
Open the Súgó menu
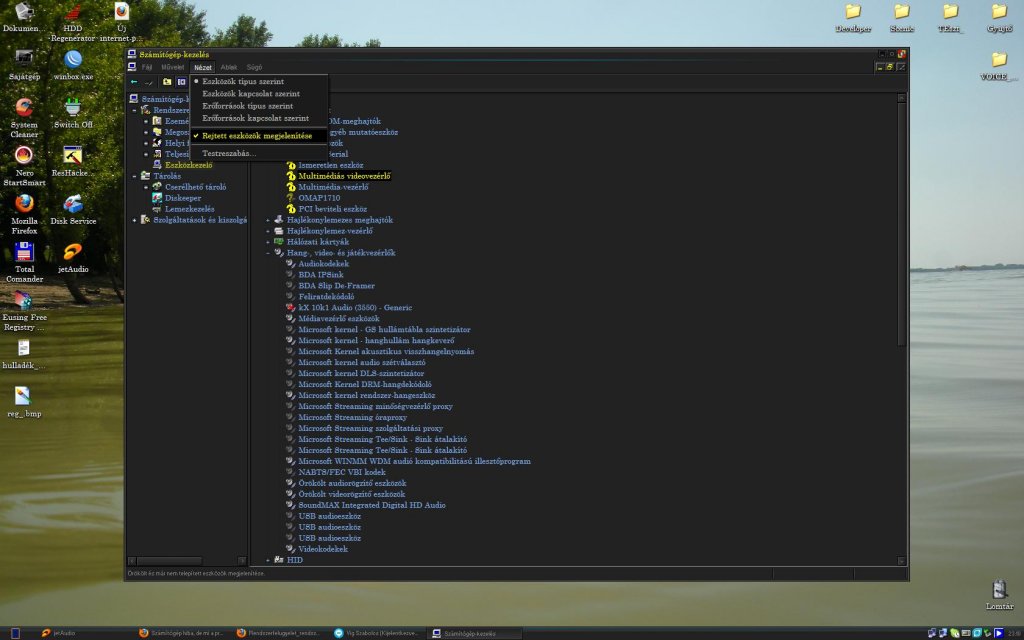pos(254,67)
